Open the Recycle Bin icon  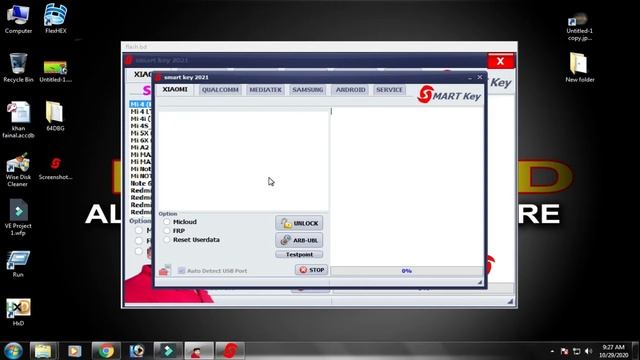coord(18,68)
